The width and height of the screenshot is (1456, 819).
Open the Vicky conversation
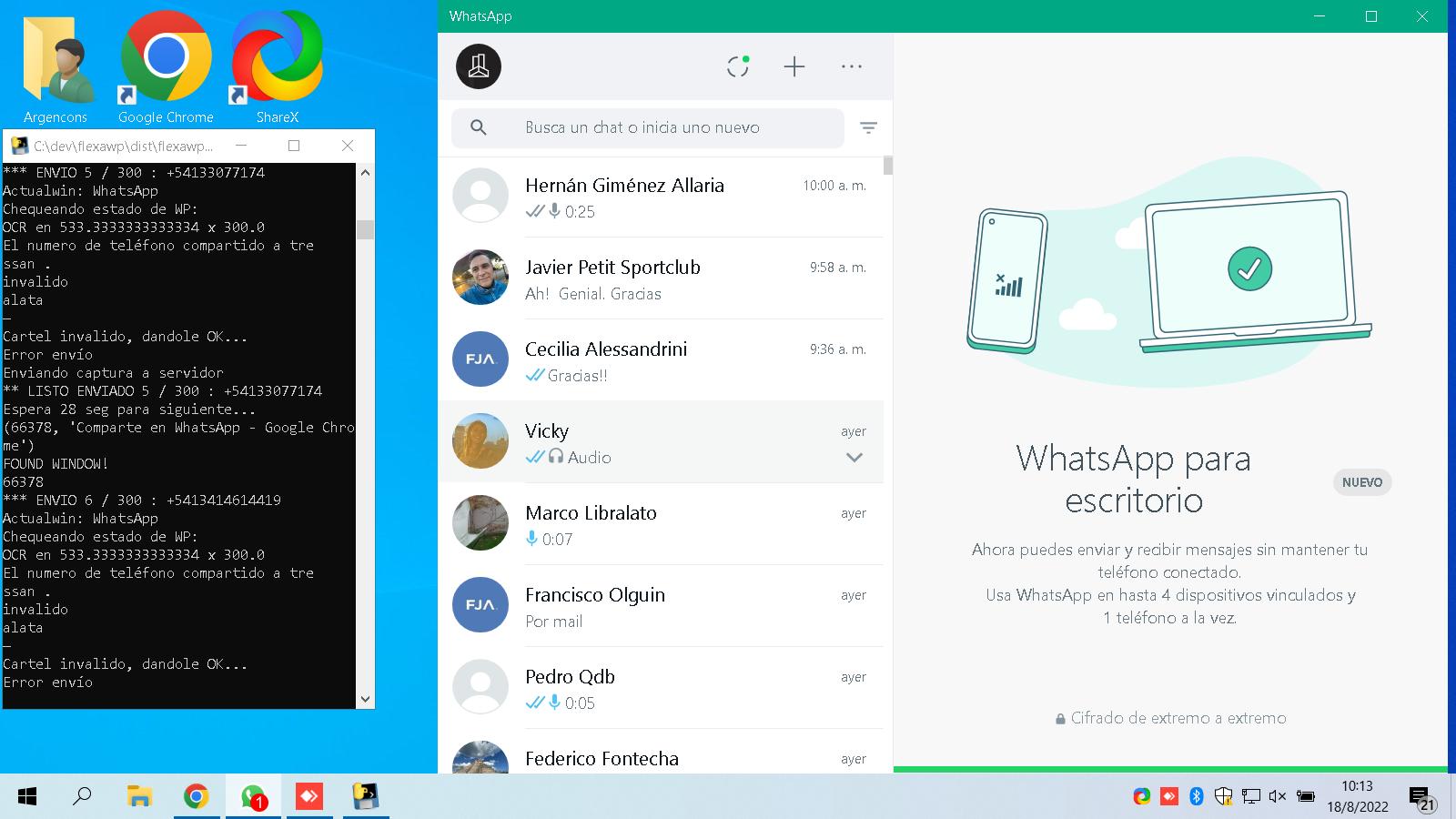[661, 442]
